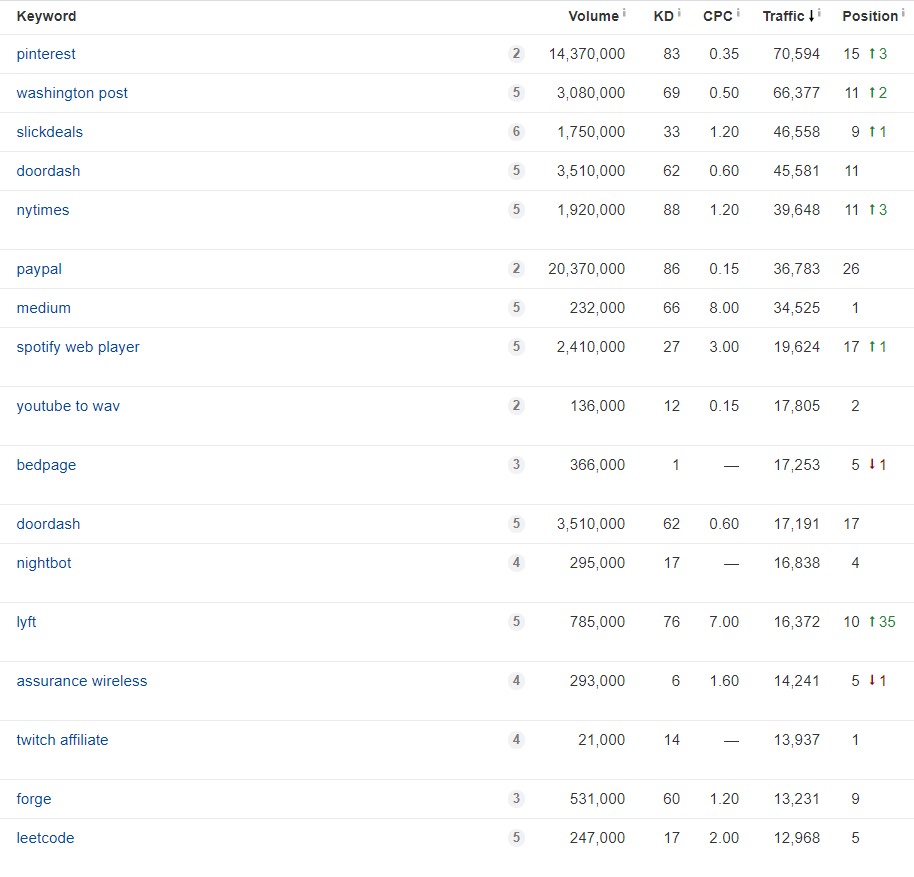914x877 pixels.
Task: Open the Position column info icon
Action: coord(903,12)
